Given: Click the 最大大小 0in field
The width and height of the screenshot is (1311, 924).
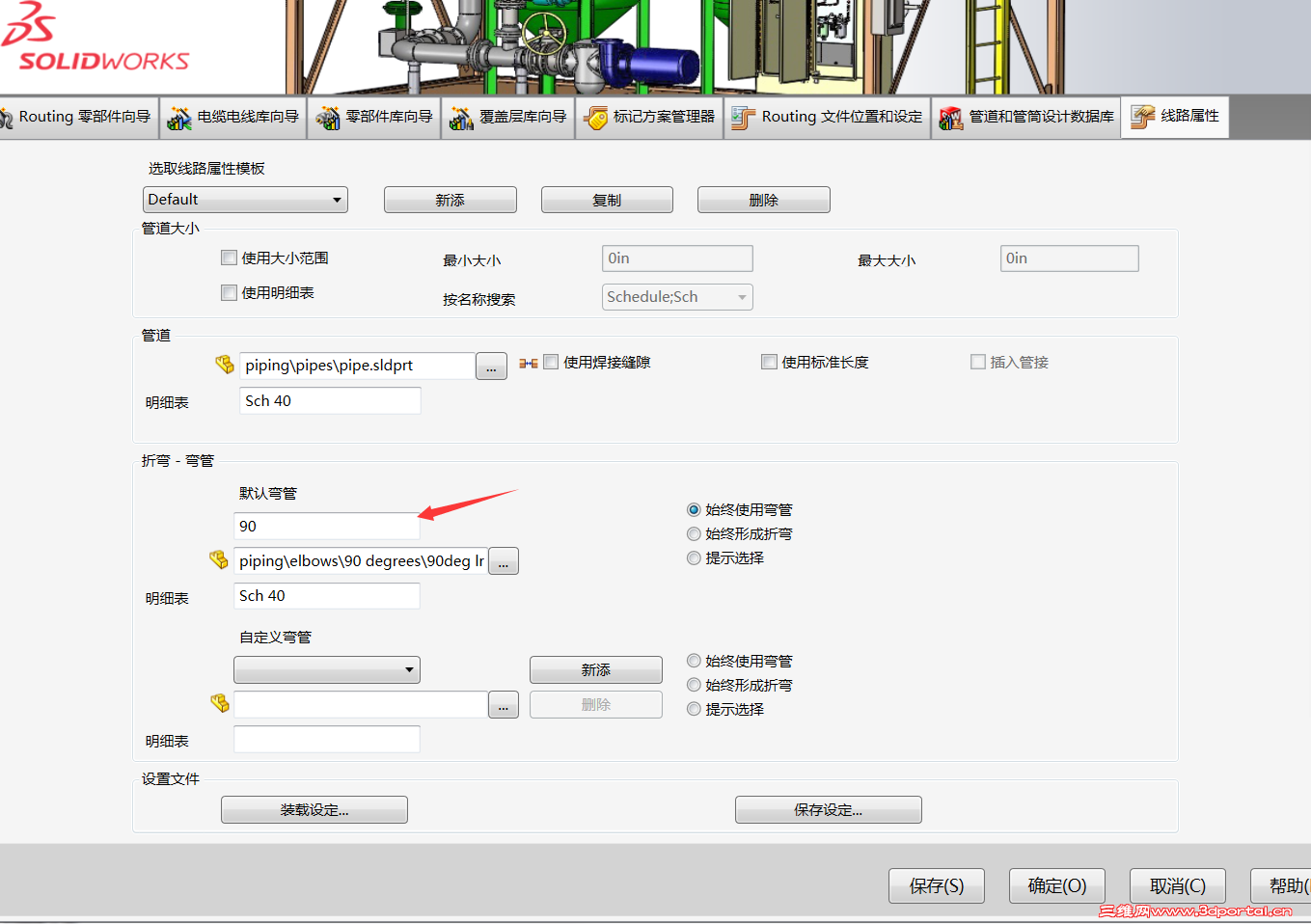Looking at the screenshot, I should 1070,258.
